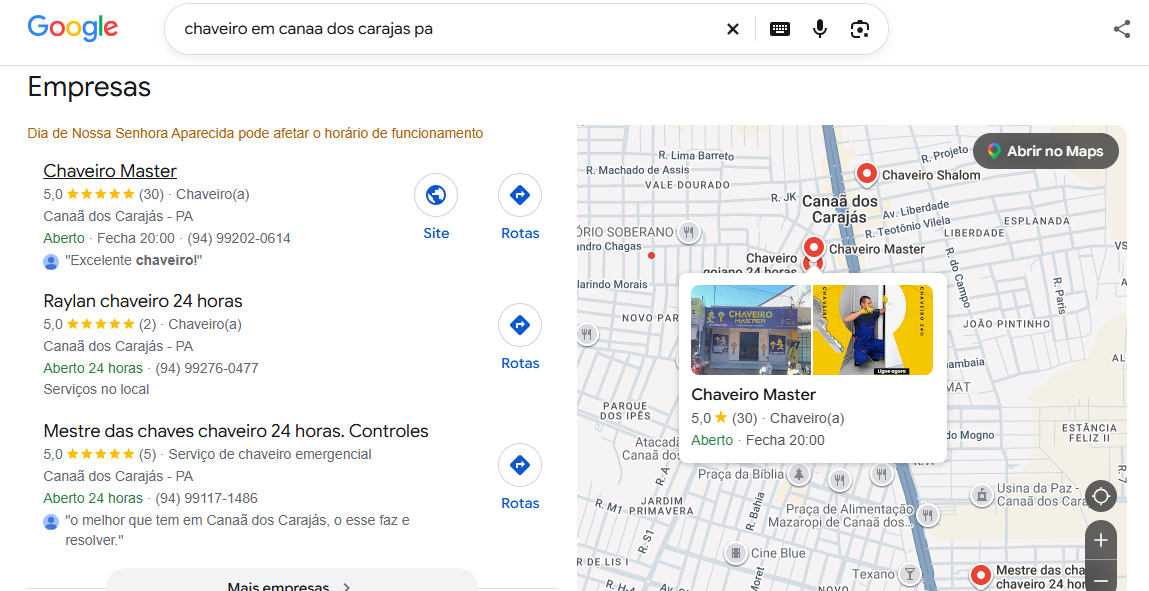Click Chaveiro Master title in map popup
The image size is (1149, 591).
(753, 395)
